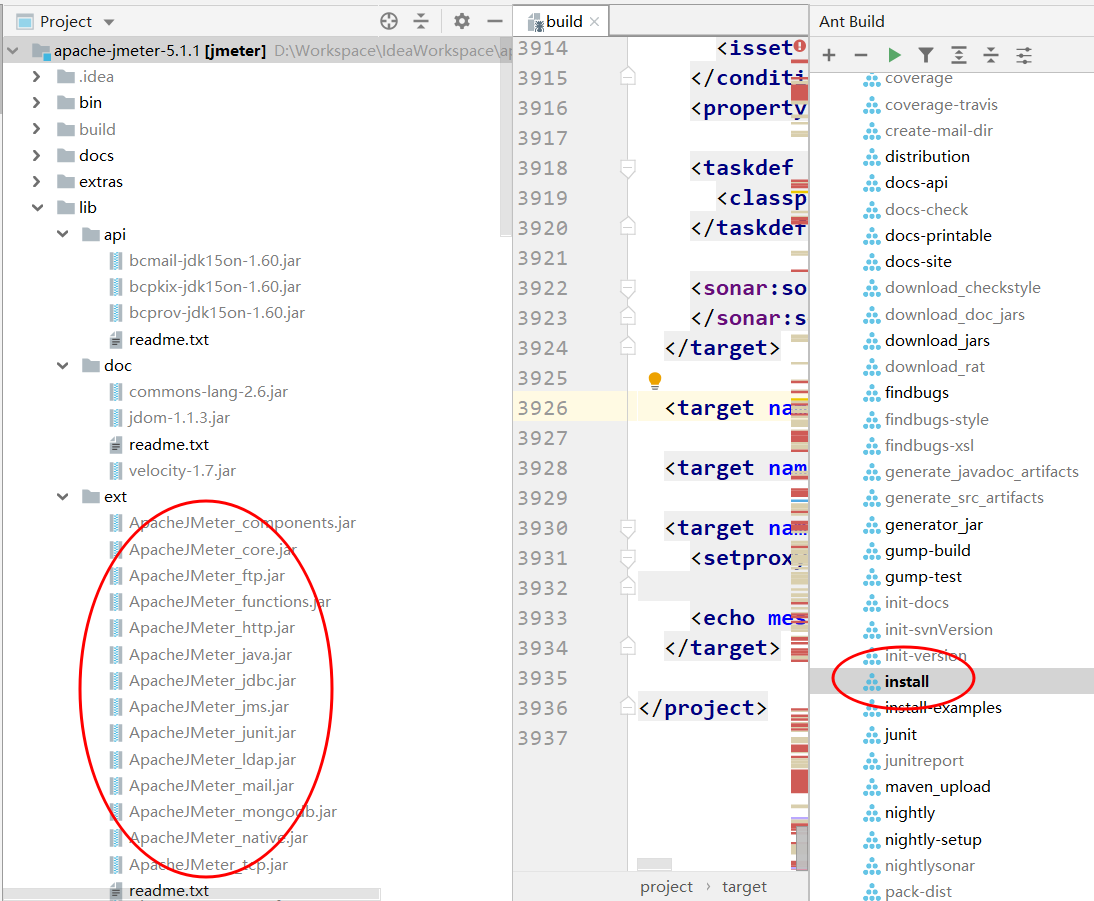Viewport: 1094px width, 901px height.
Task: Open readme.txt under the api folder
Action: [x=170, y=339]
